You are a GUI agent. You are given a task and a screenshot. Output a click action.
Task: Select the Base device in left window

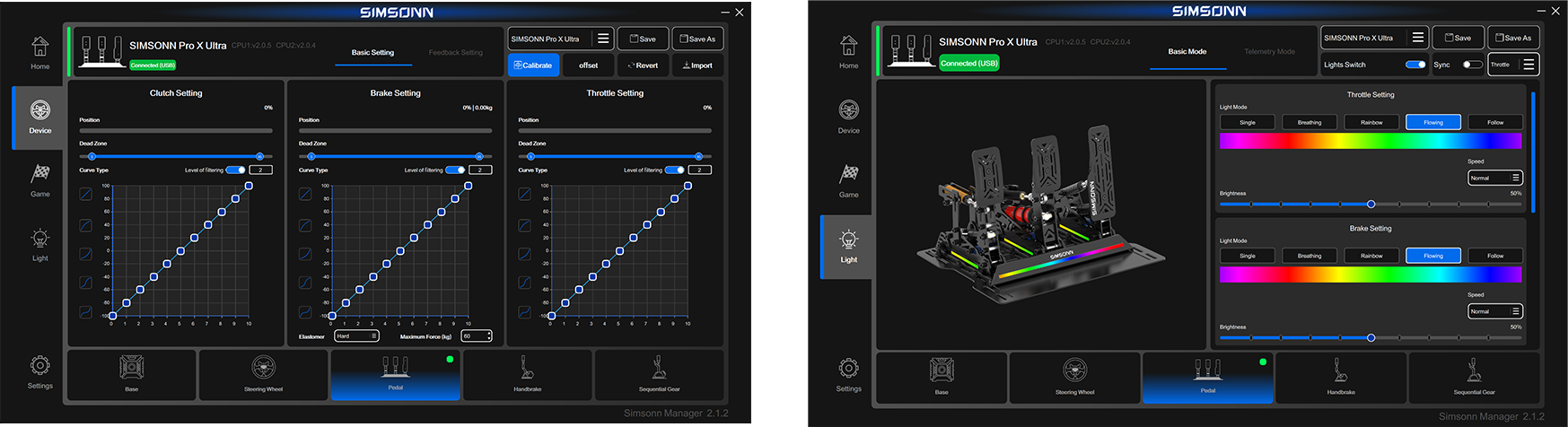(x=131, y=374)
